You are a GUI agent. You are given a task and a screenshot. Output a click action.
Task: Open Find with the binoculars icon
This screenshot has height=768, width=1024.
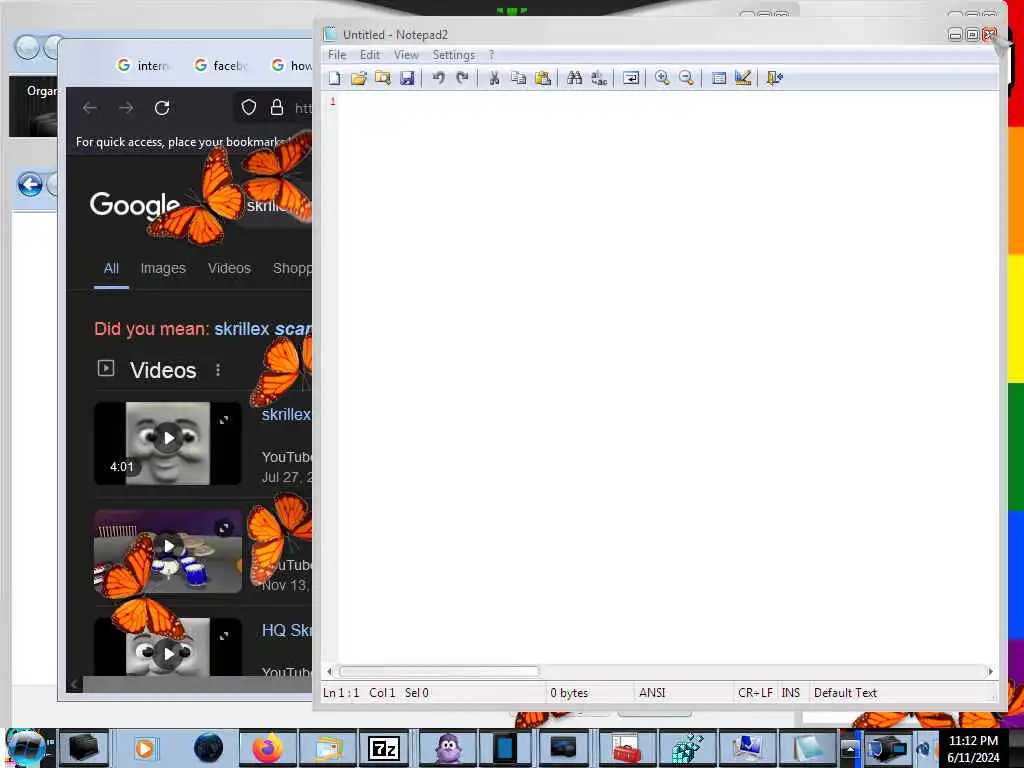pyautogui.click(x=575, y=78)
